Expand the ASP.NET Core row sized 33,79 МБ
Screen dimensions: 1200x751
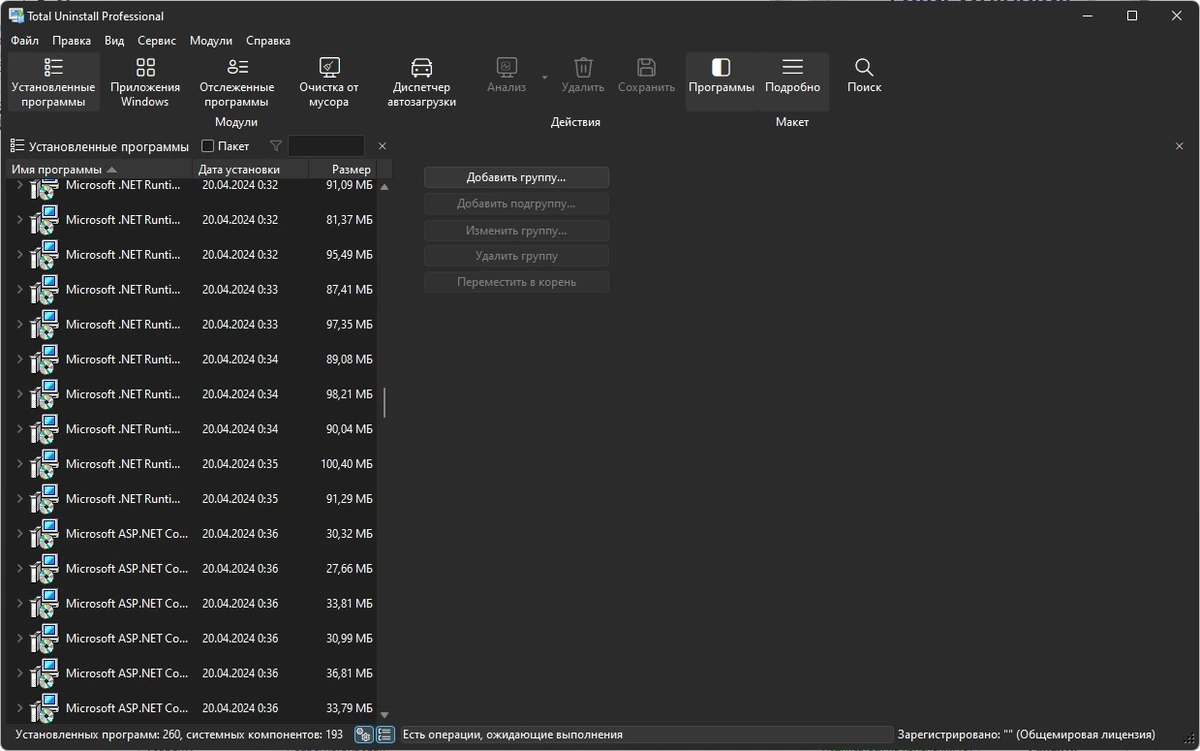point(19,708)
